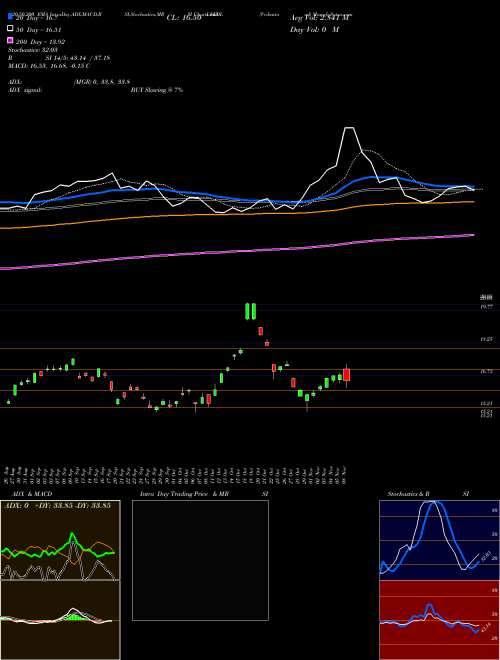Screen dimensions: 500x660
Task: Click the 'Intra Day Trading Price & MR' title
Action: [x=184, y=494]
